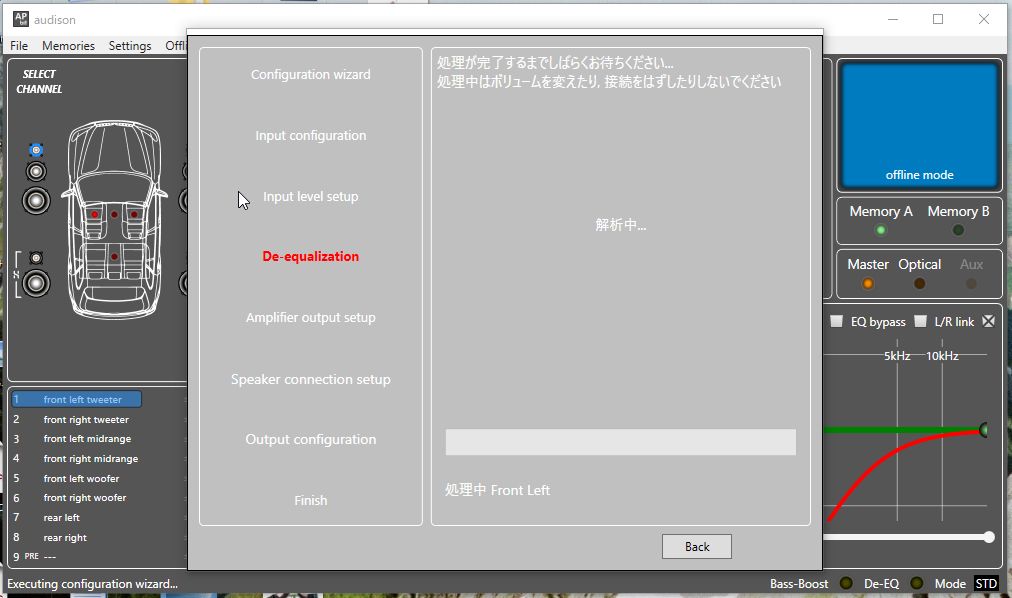This screenshot has width=1012, height=598.
Task: Select the Master input orange indicator
Action: click(x=868, y=283)
